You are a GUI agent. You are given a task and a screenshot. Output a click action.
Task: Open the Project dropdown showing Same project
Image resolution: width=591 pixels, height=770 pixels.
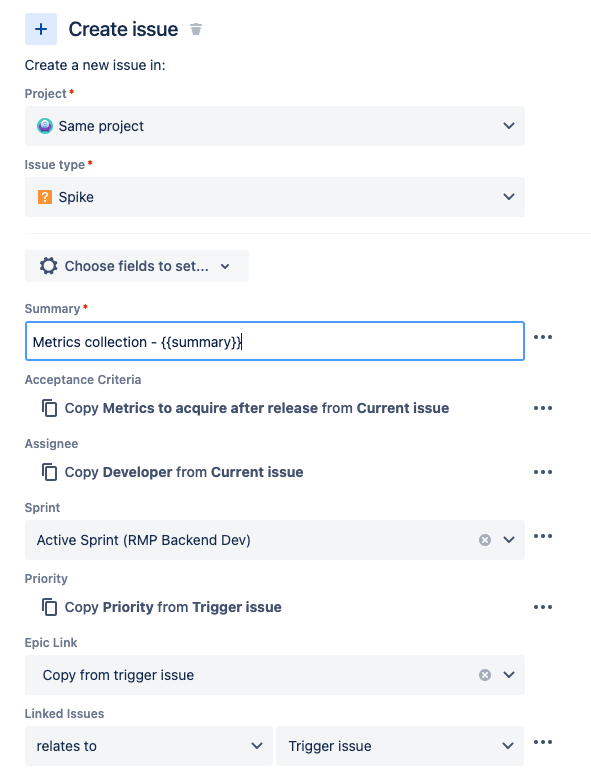tap(275, 126)
